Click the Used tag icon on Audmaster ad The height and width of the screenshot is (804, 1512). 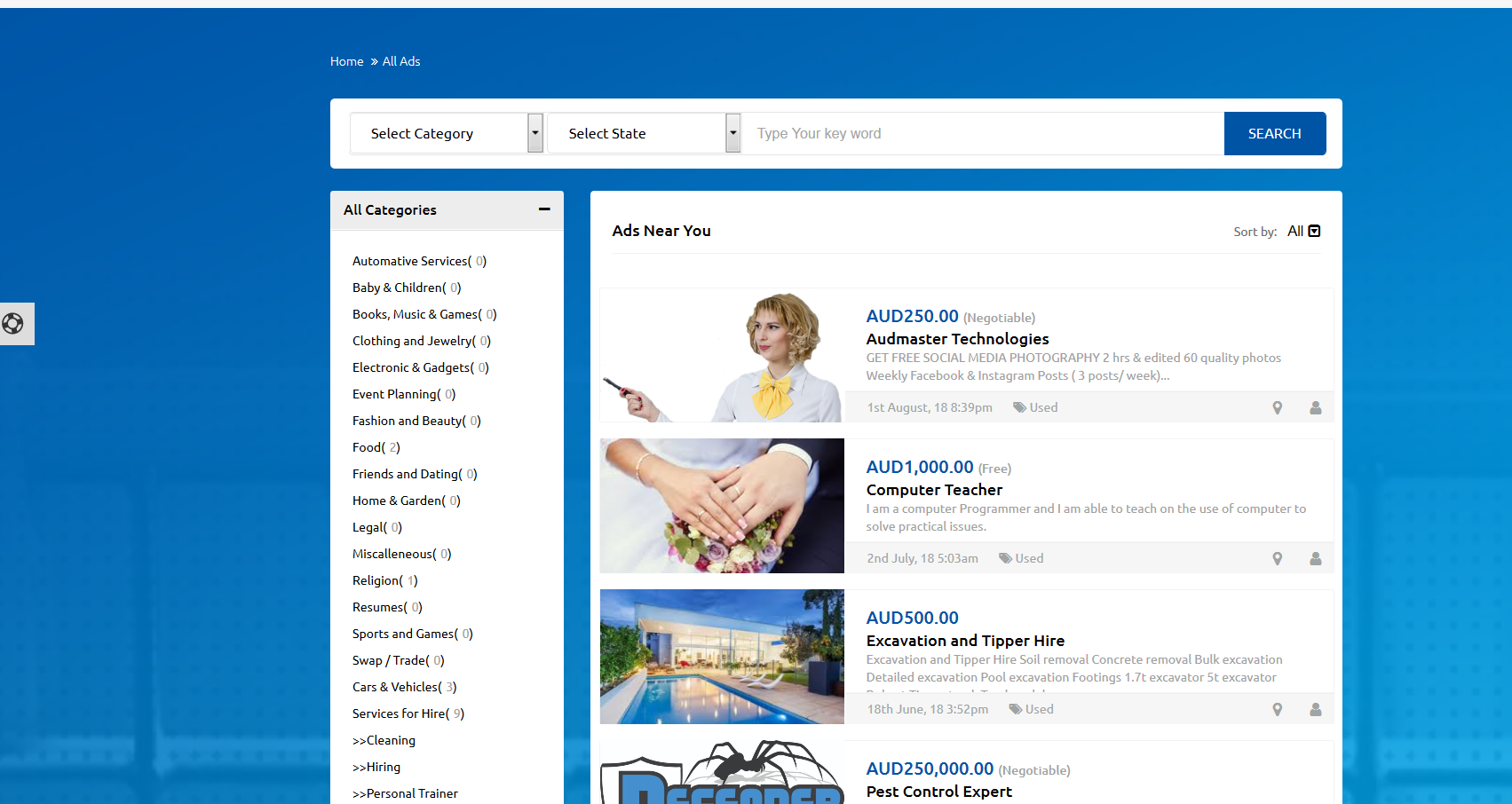pyautogui.click(x=1019, y=408)
